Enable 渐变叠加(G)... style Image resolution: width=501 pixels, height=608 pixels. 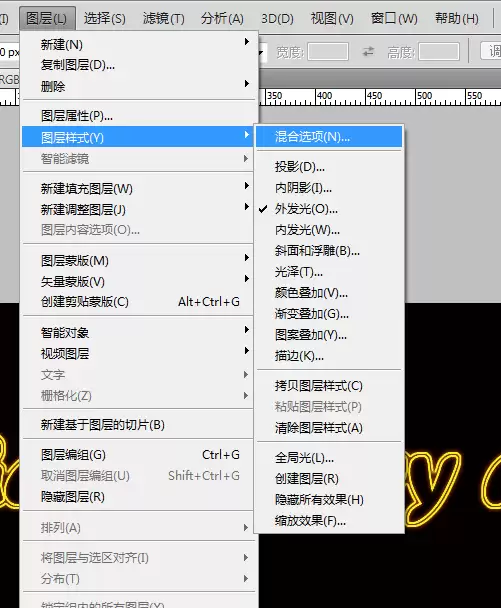[329, 314]
